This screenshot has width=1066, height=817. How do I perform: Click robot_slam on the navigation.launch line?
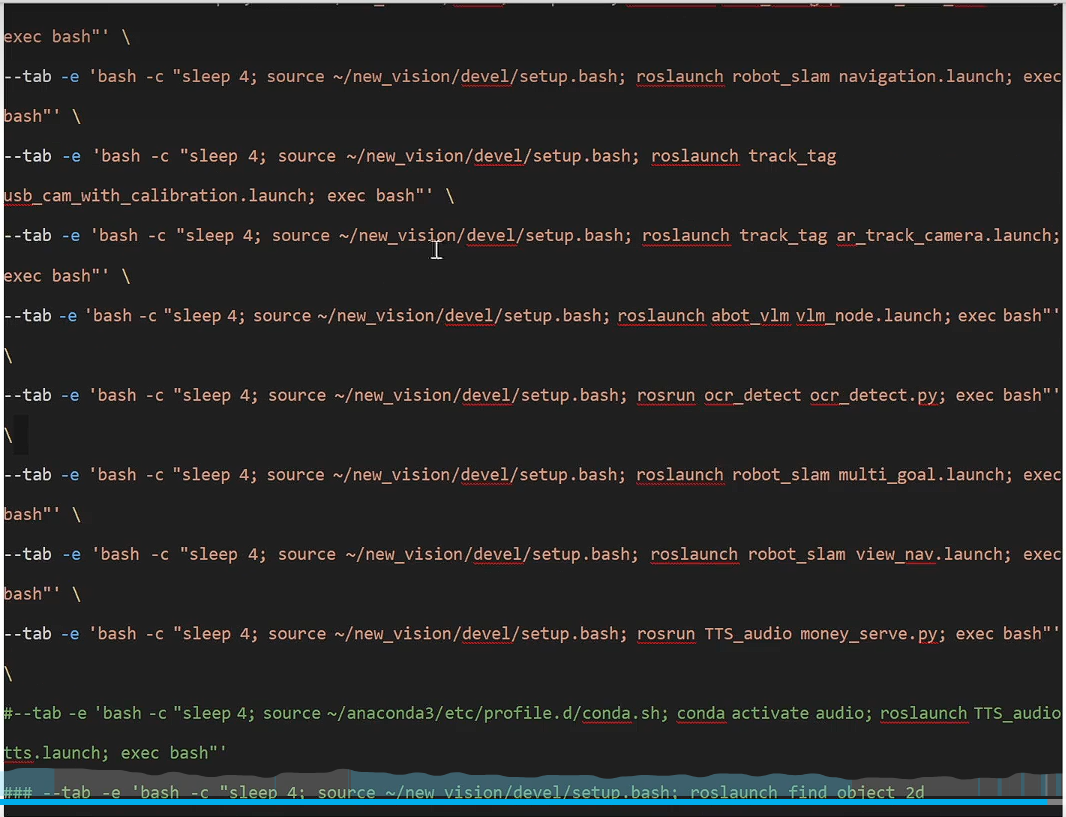click(780, 77)
